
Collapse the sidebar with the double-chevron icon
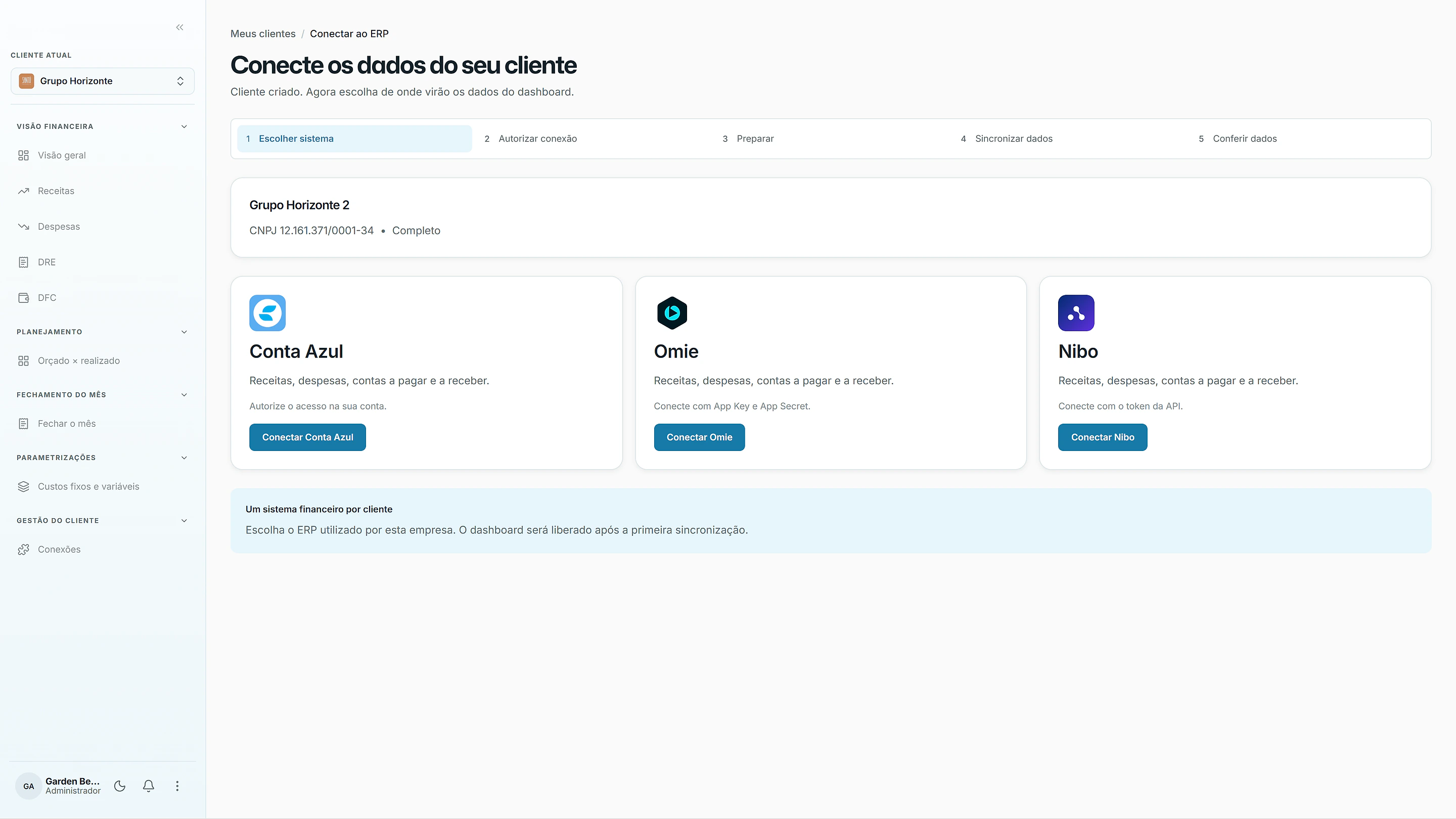pyautogui.click(x=180, y=27)
